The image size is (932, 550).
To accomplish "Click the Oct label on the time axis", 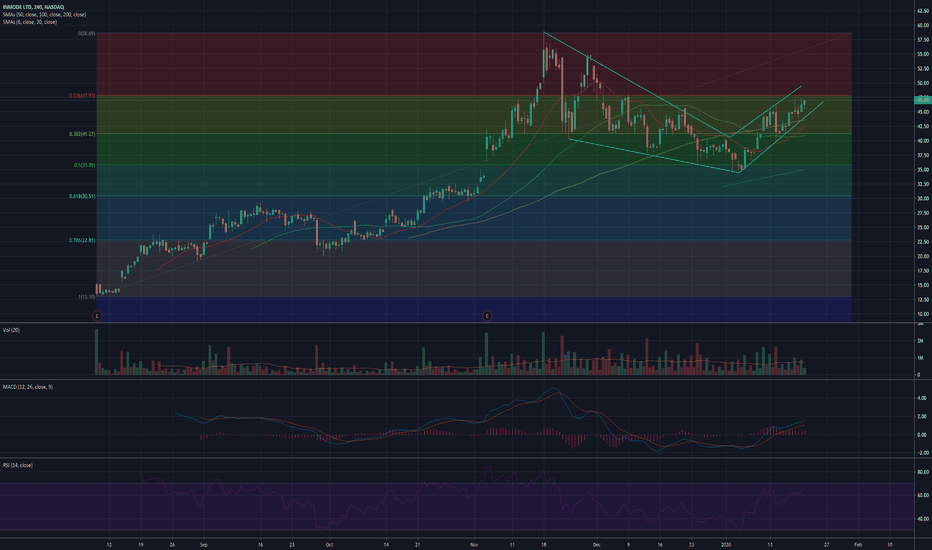I will (x=329, y=545).
